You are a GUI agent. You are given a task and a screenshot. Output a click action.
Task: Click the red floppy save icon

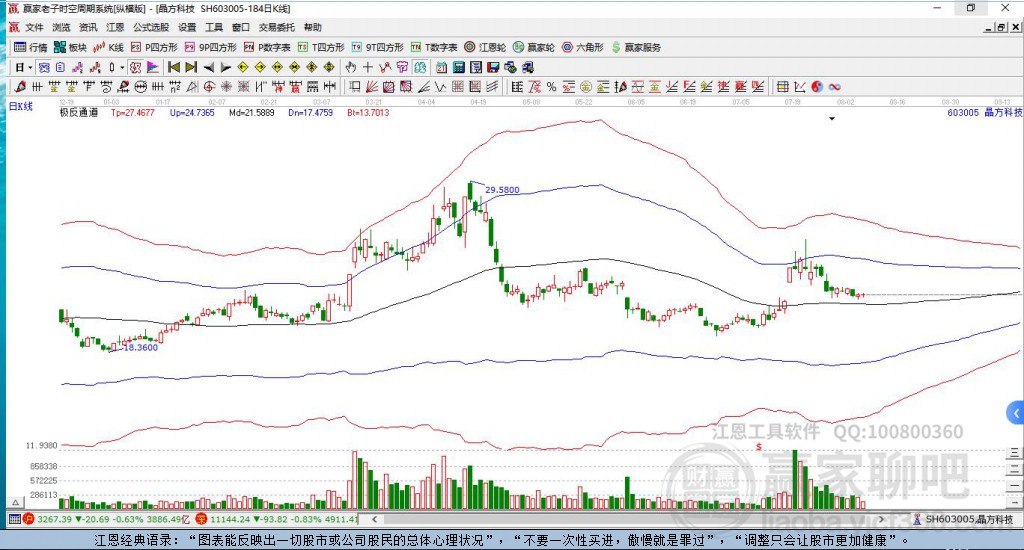[493, 67]
